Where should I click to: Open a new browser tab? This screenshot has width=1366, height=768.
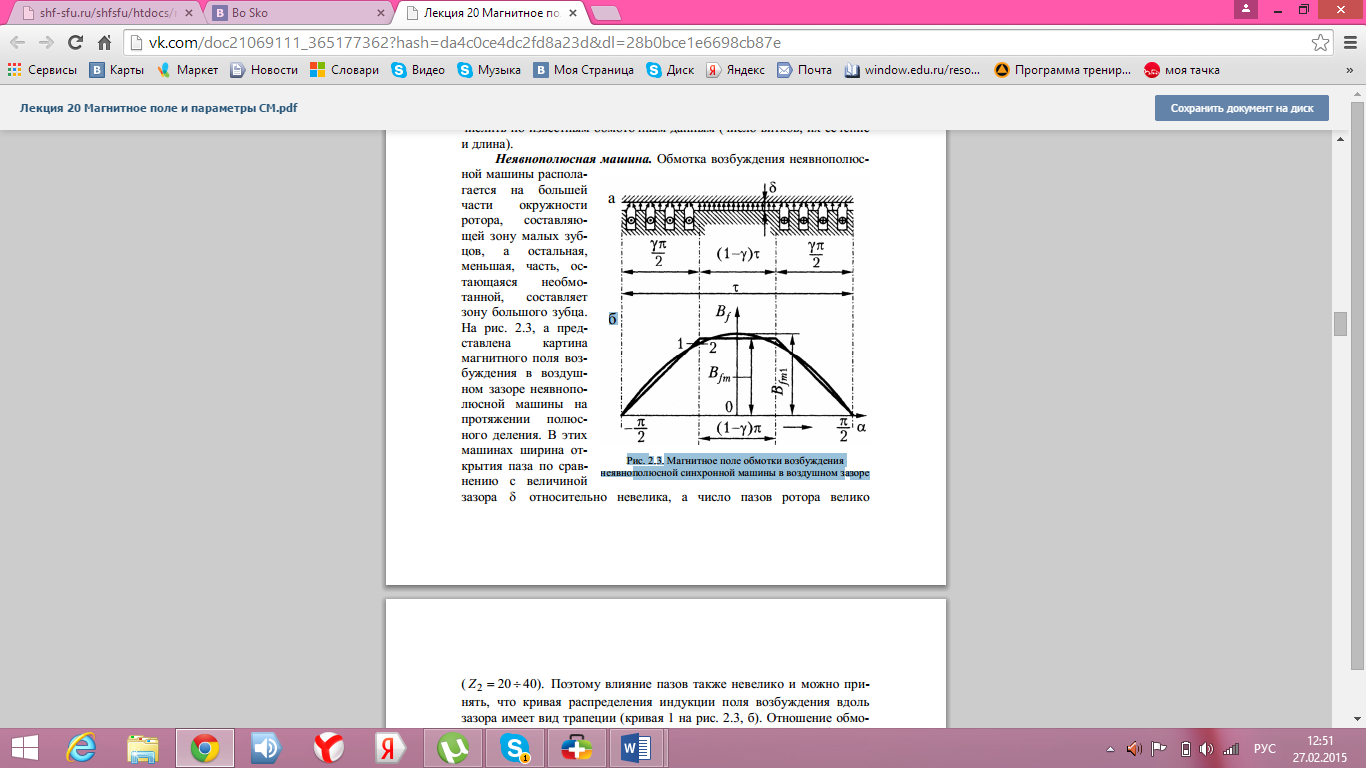tap(604, 14)
